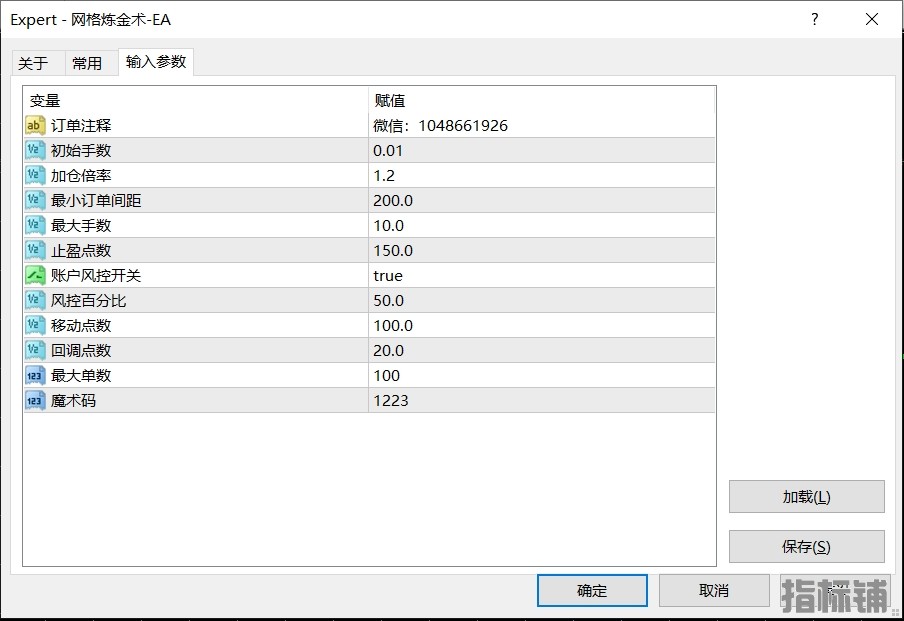Screen dimensions: 904x621
Task: Click the 账户风控开关 variable name
Action: pyautogui.click(x=96, y=276)
